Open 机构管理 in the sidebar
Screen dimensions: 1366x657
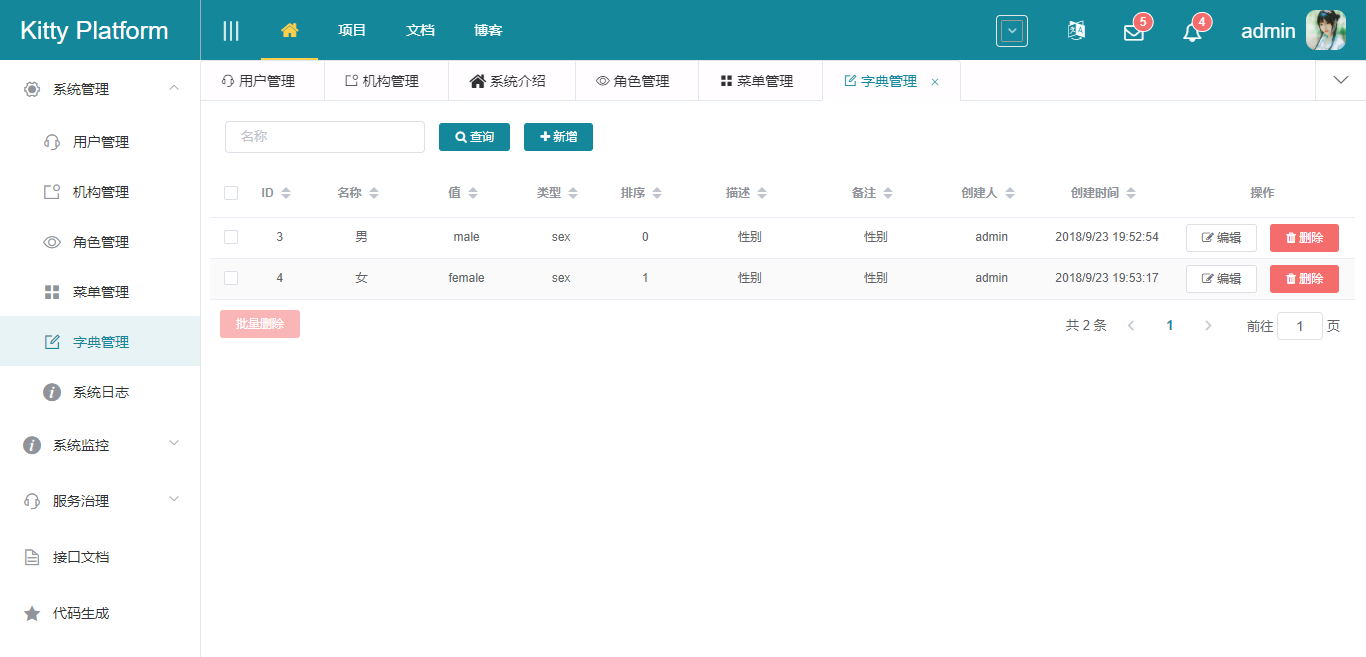[x=100, y=192]
